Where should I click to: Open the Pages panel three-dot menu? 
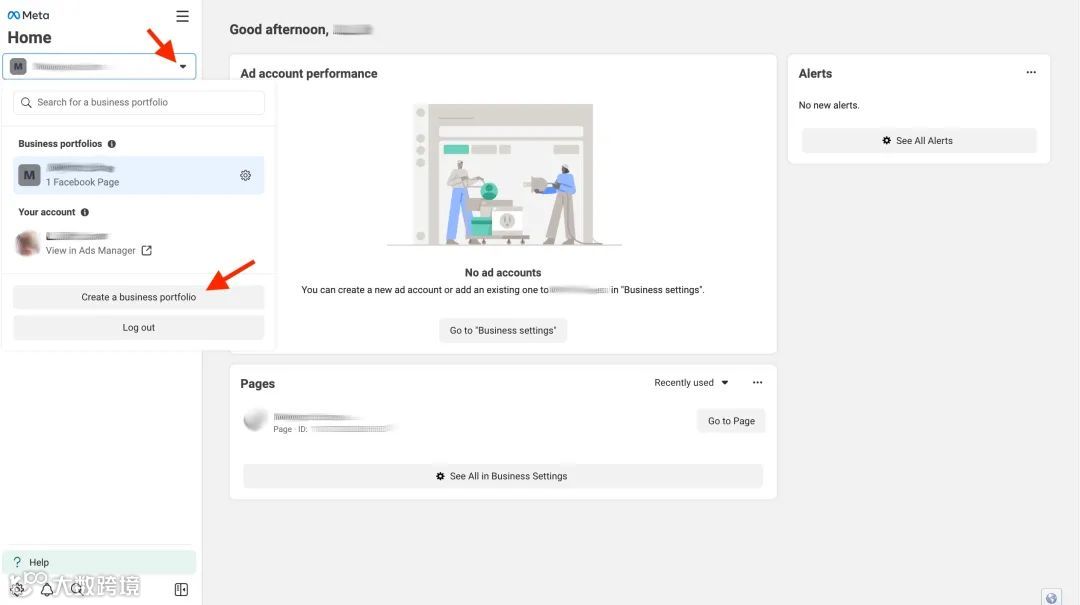pyautogui.click(x=758, y=382)
